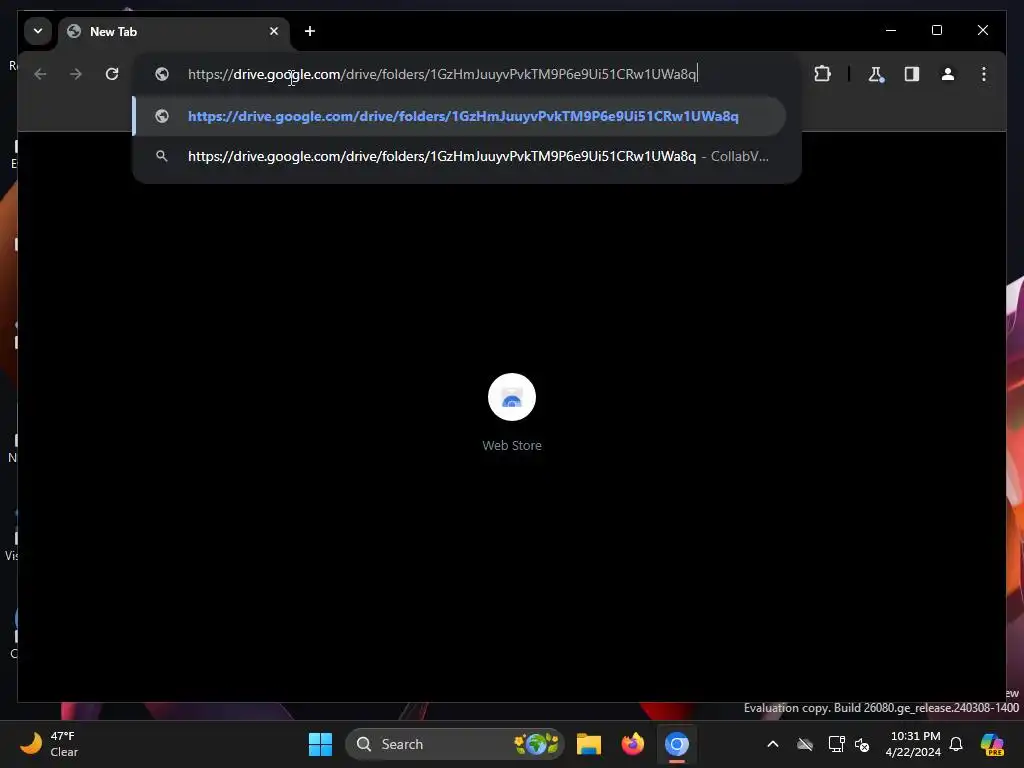
Task: Go forward with the forward arrow
Action: pyautogui.click(x=76, y=74)
